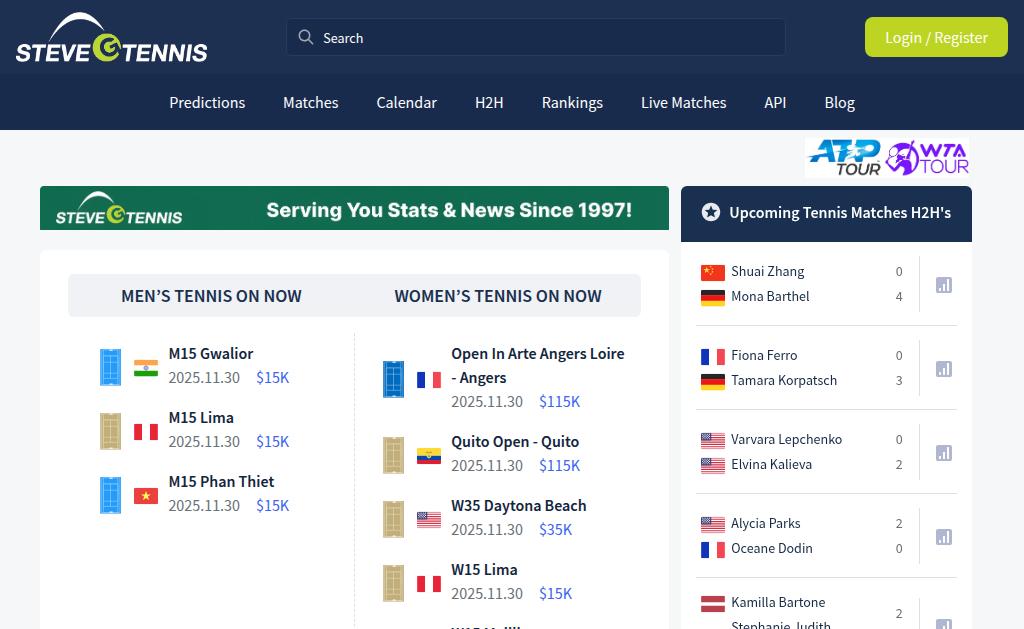Click the India flag next to M15 Gwalior
1024x629 pixels.
(x=146, y=368)
